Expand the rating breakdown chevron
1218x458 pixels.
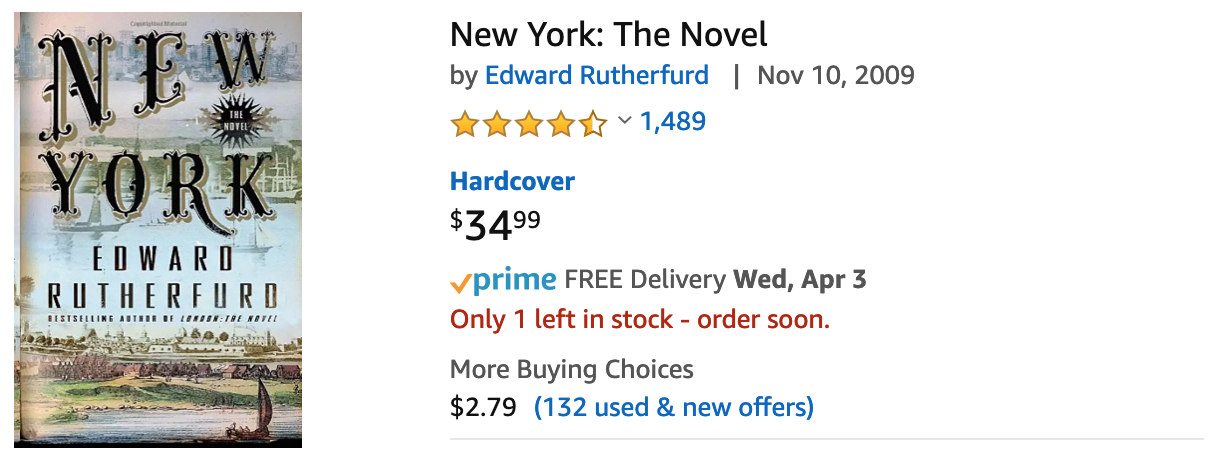coord(624,121)
